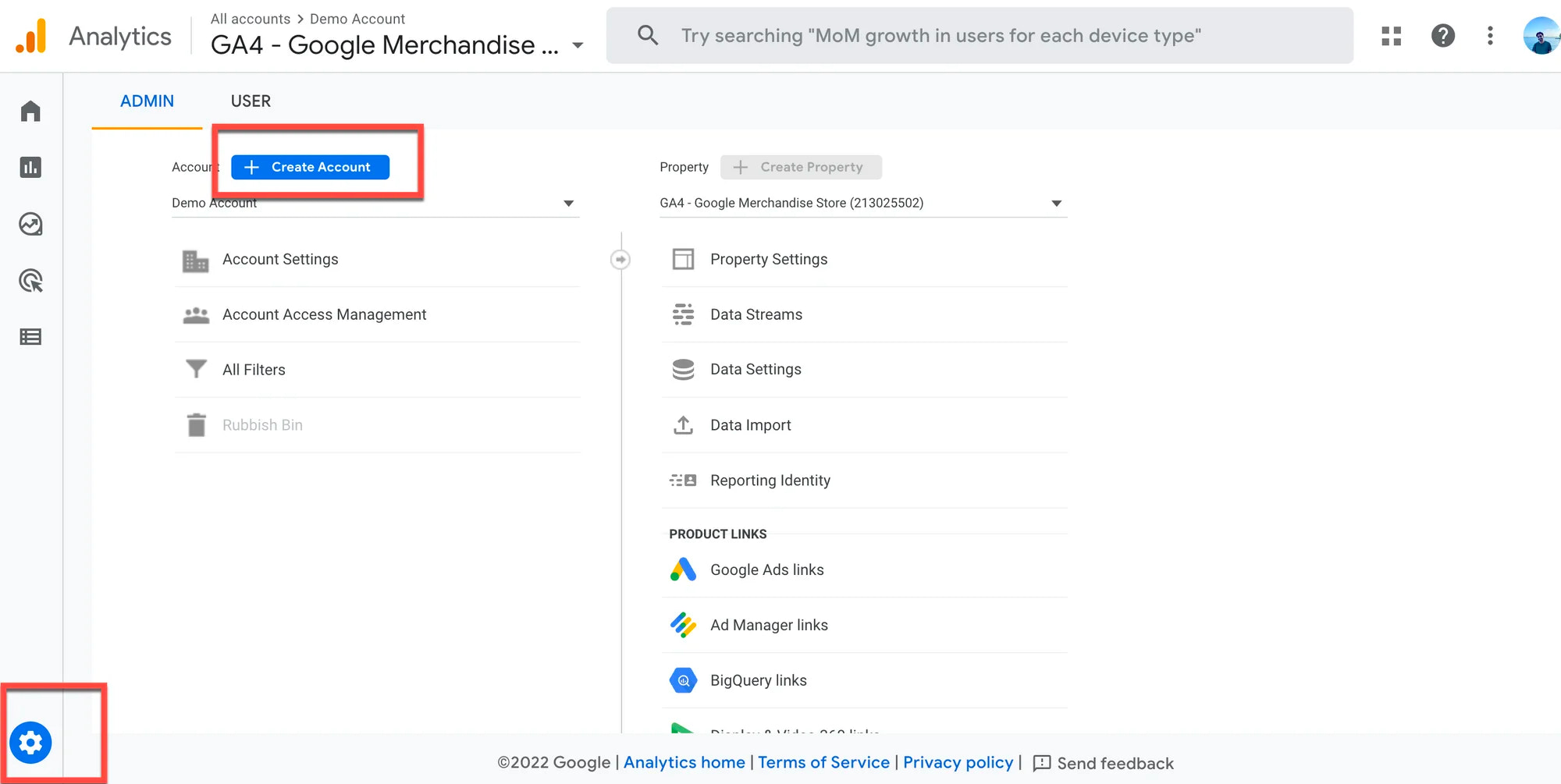Open account switcher arrow in header
The width and height of the screenshot is (1561, 784).
578,46
